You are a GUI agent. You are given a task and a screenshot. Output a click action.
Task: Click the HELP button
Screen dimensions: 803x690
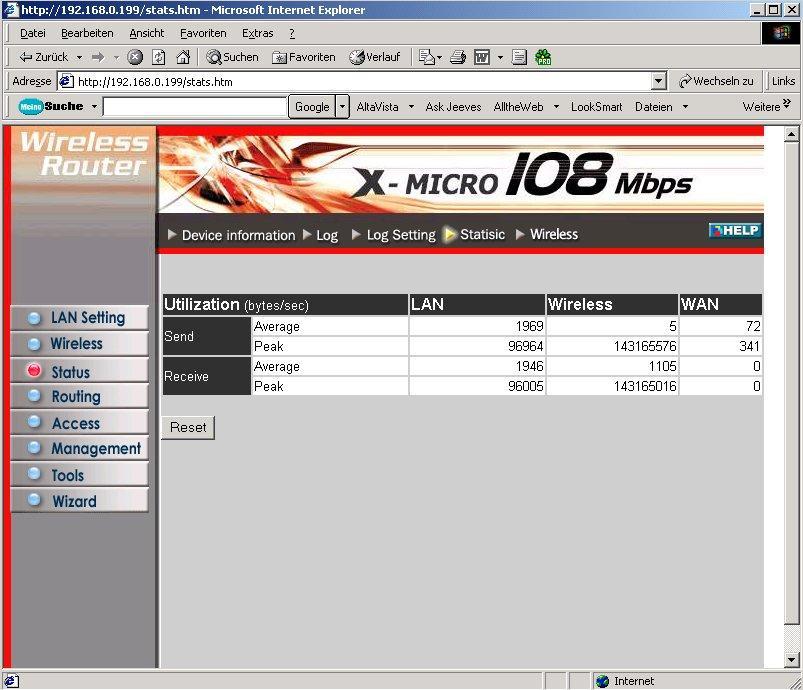[734, 231]
